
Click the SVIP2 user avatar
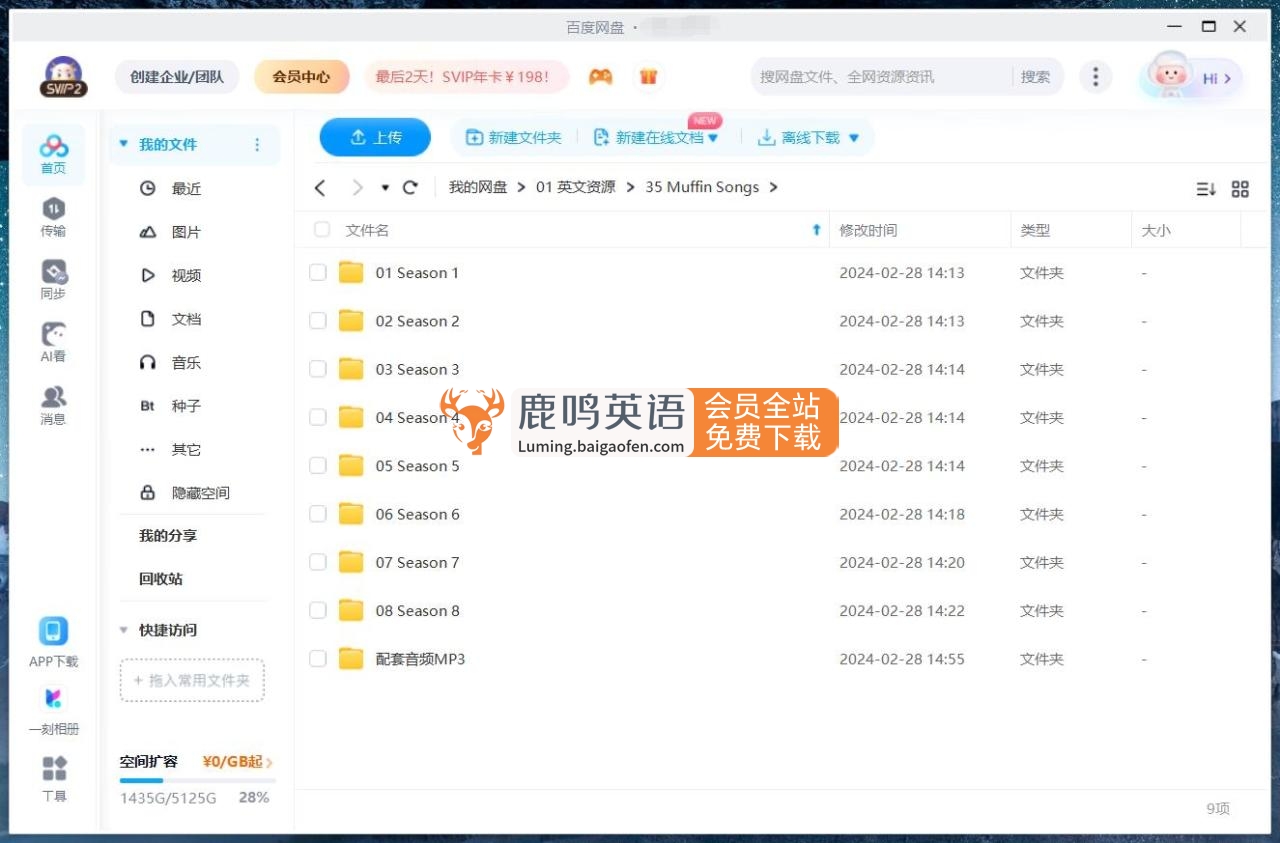tap(64, 77)
